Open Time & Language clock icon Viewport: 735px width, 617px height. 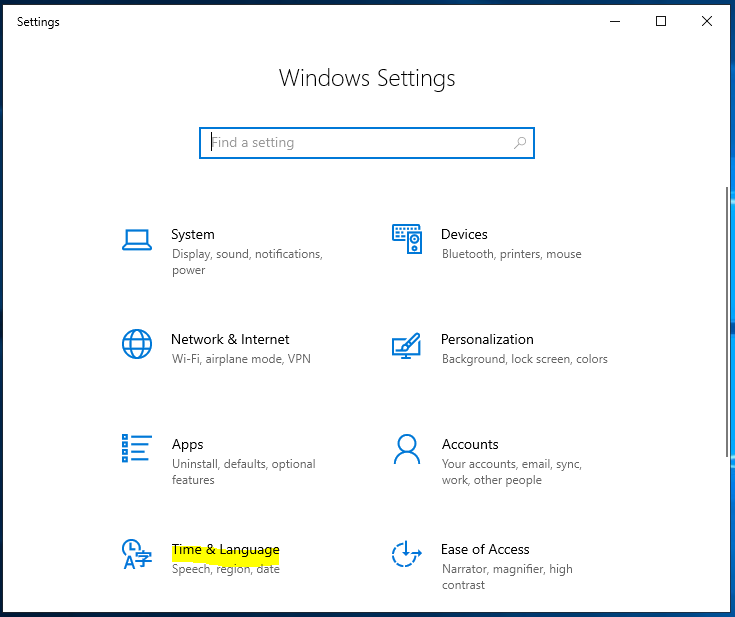(137, 554)
